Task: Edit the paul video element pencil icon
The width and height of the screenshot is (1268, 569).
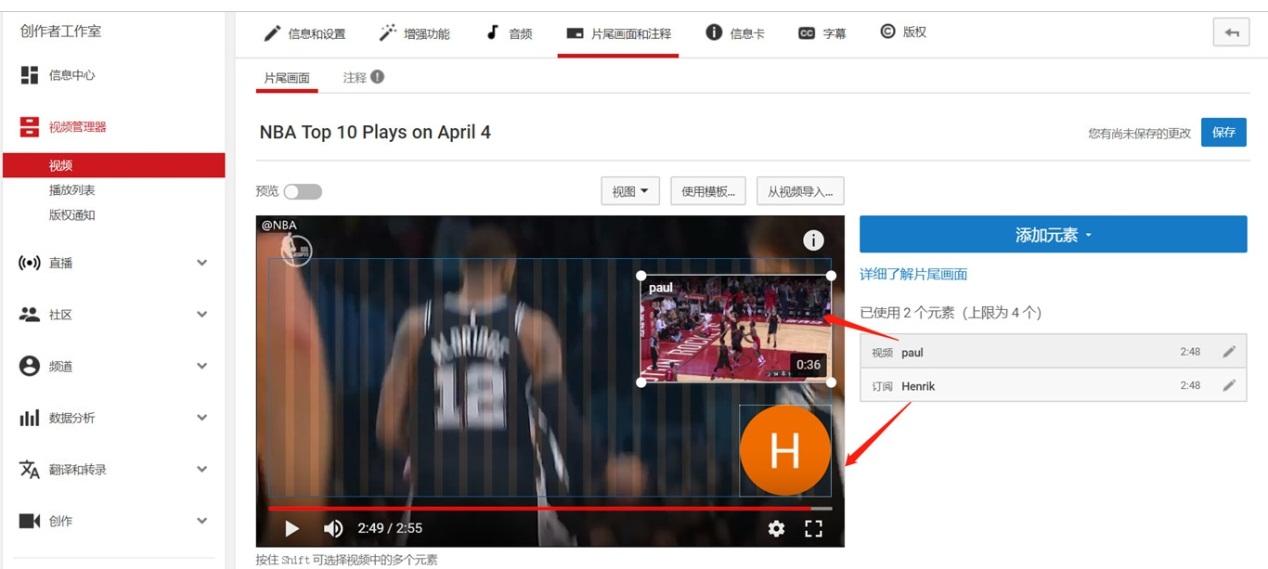Action: pos(1229,352)
